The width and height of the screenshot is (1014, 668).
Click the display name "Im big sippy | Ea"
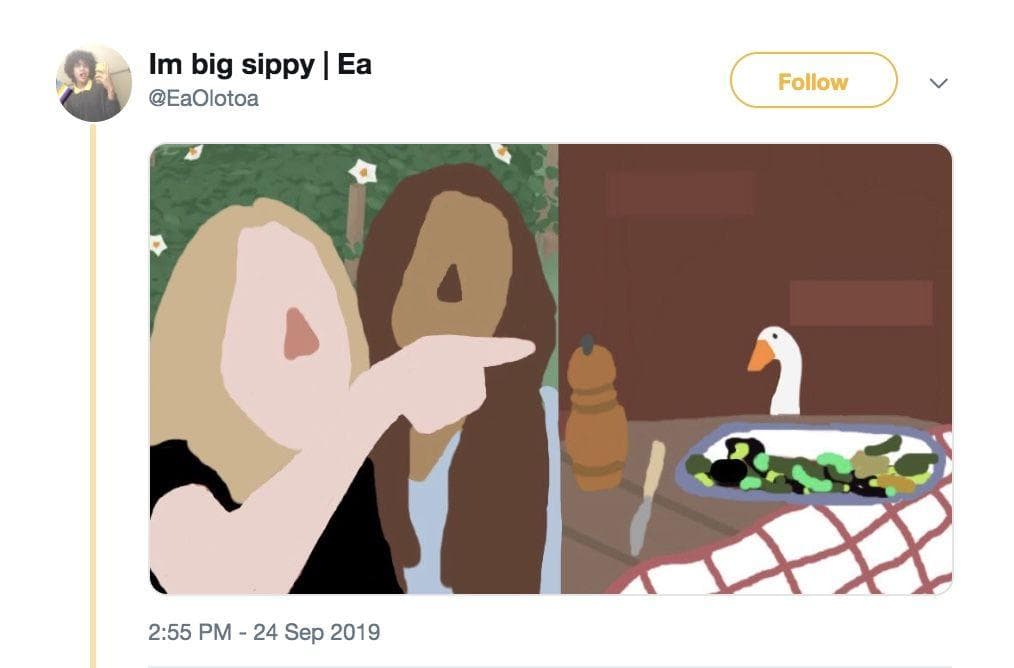pyautogui.click(x=260, y=65)
